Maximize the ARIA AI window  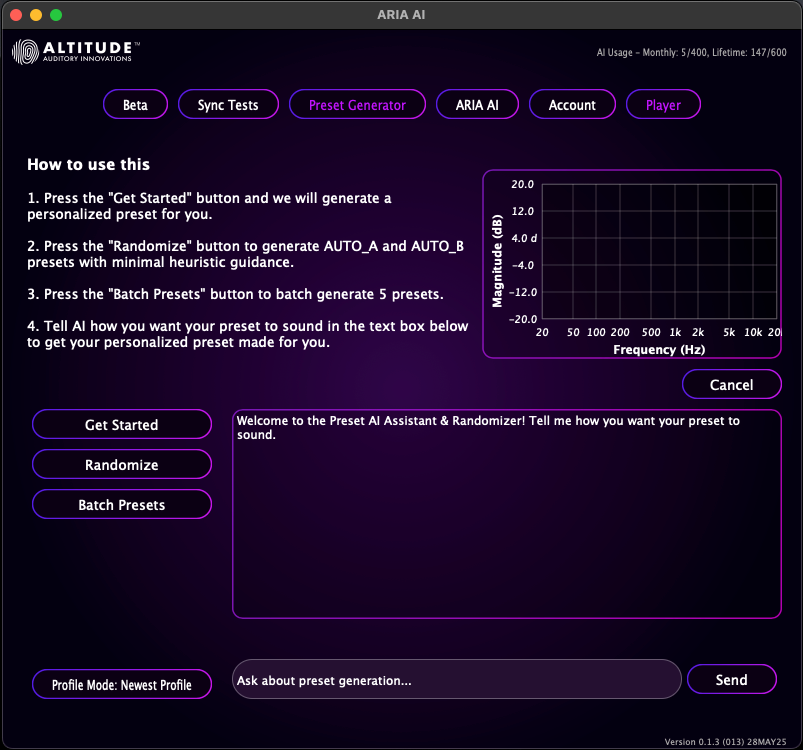tap(56, 15)
